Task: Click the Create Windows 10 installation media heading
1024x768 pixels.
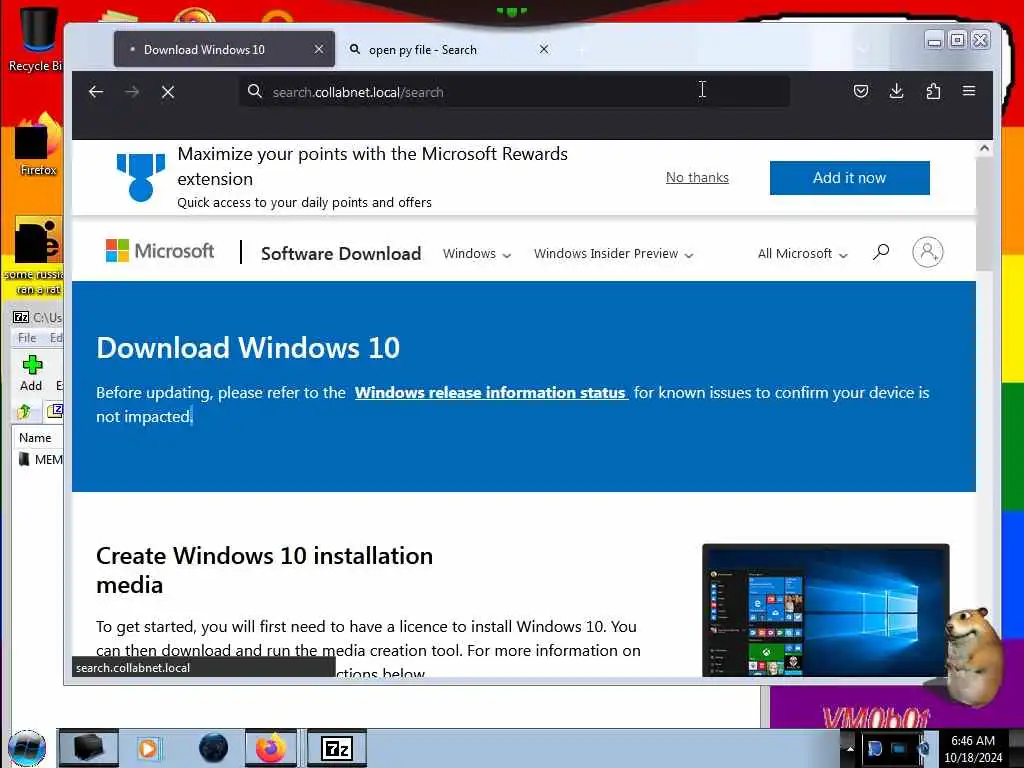Action: click(264, 570)
